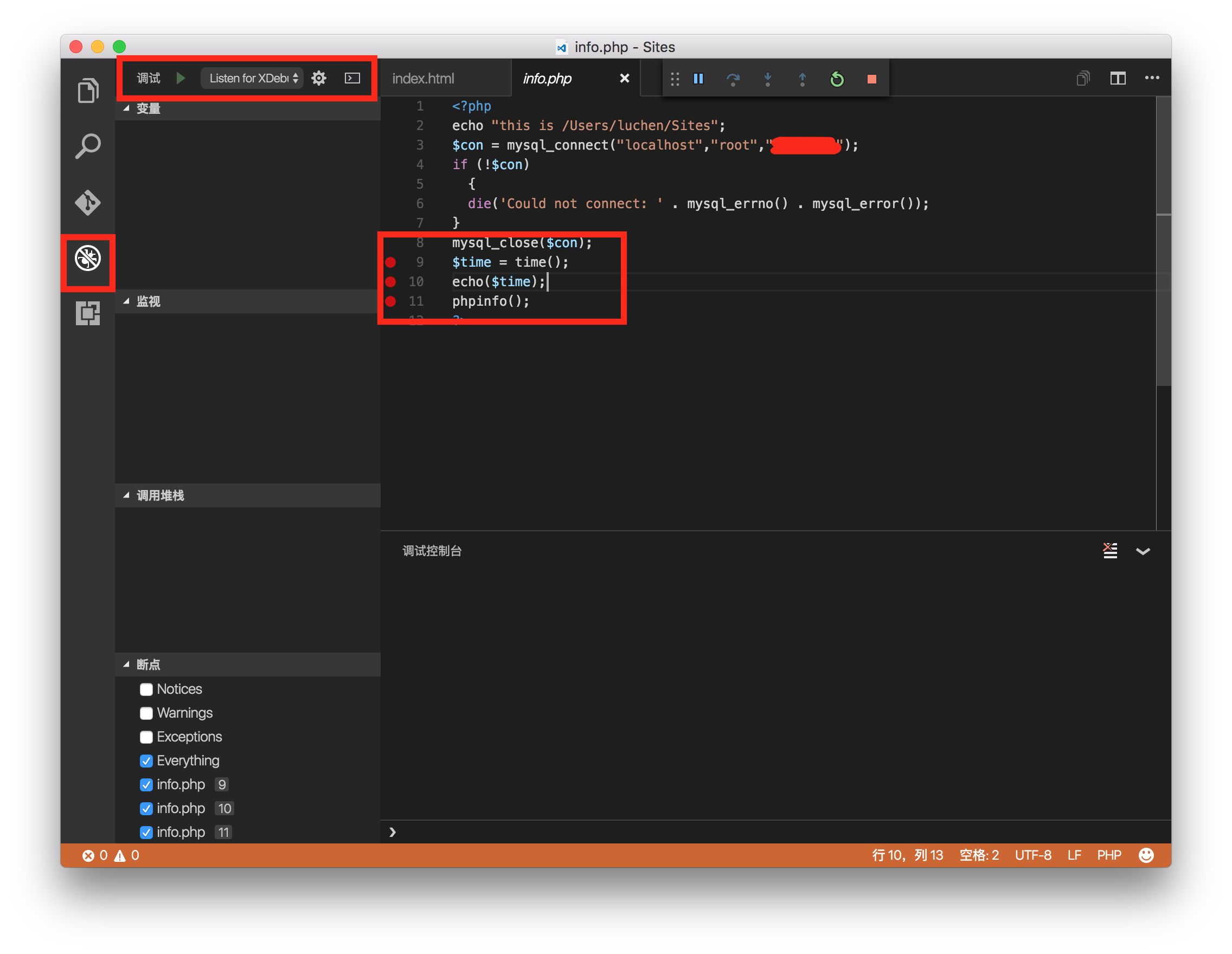Open debug console terminal icon
1232x954 pixels.
[x=352, y=78]
